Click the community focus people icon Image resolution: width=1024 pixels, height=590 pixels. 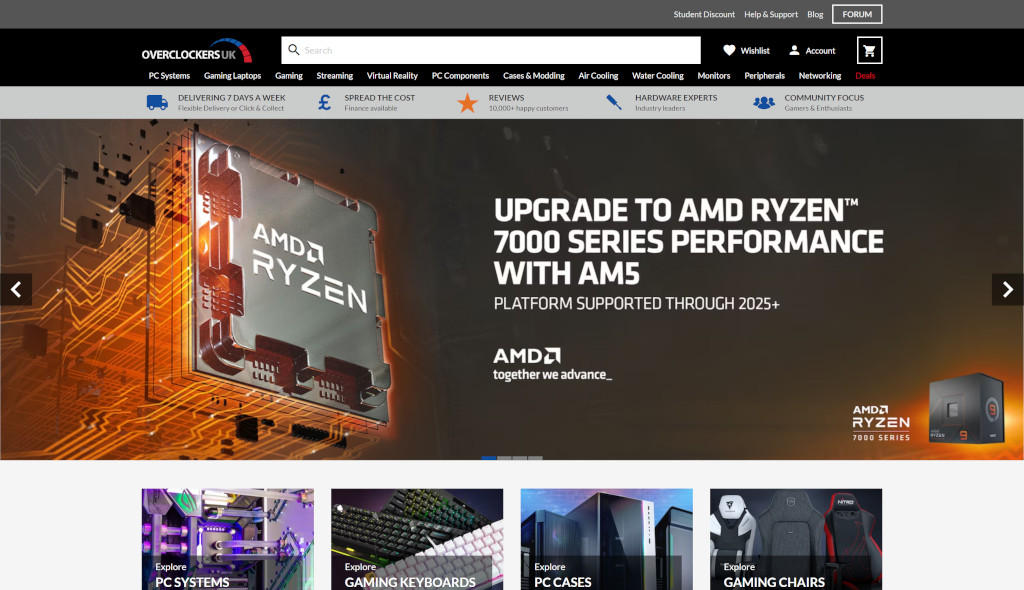(764, 102)
